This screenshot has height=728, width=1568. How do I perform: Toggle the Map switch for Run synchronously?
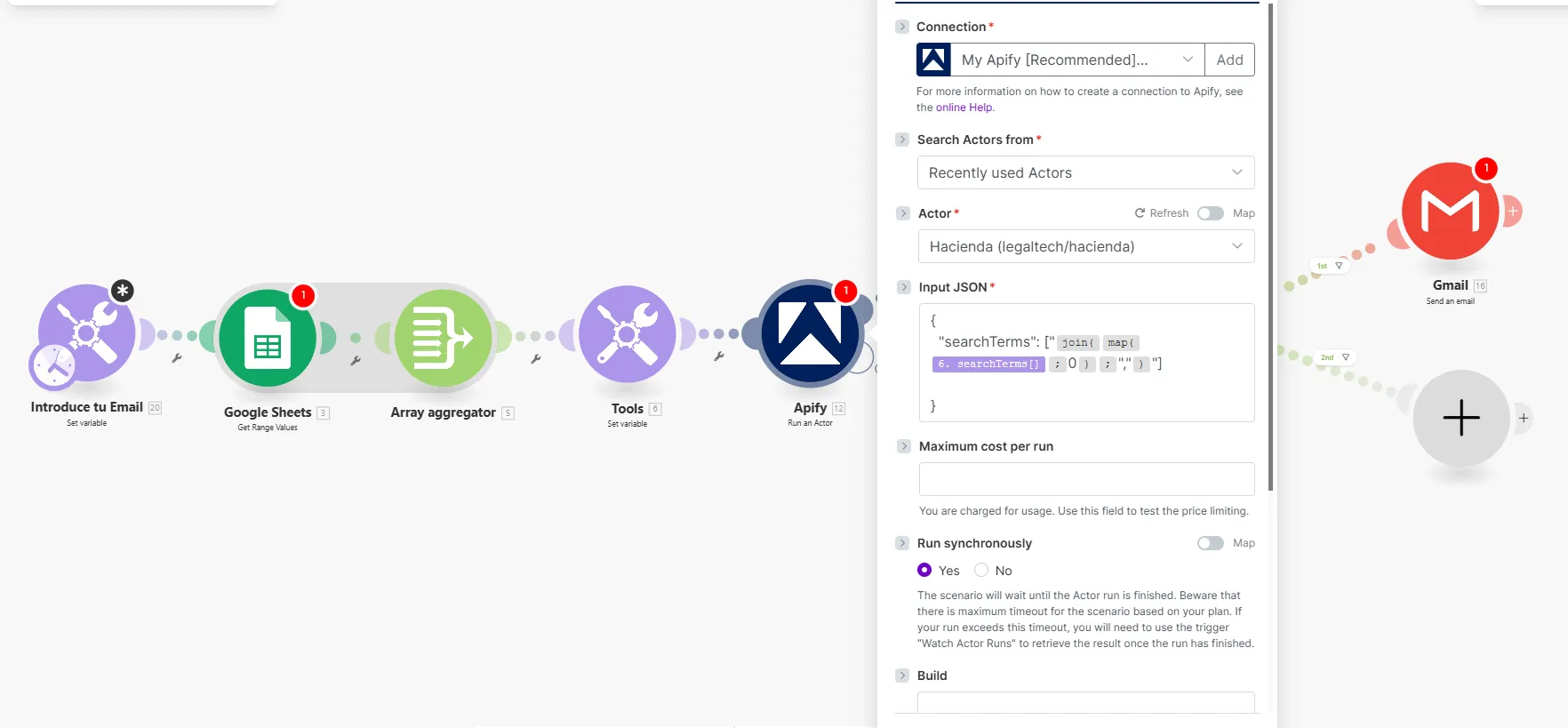pos(1211,543)
